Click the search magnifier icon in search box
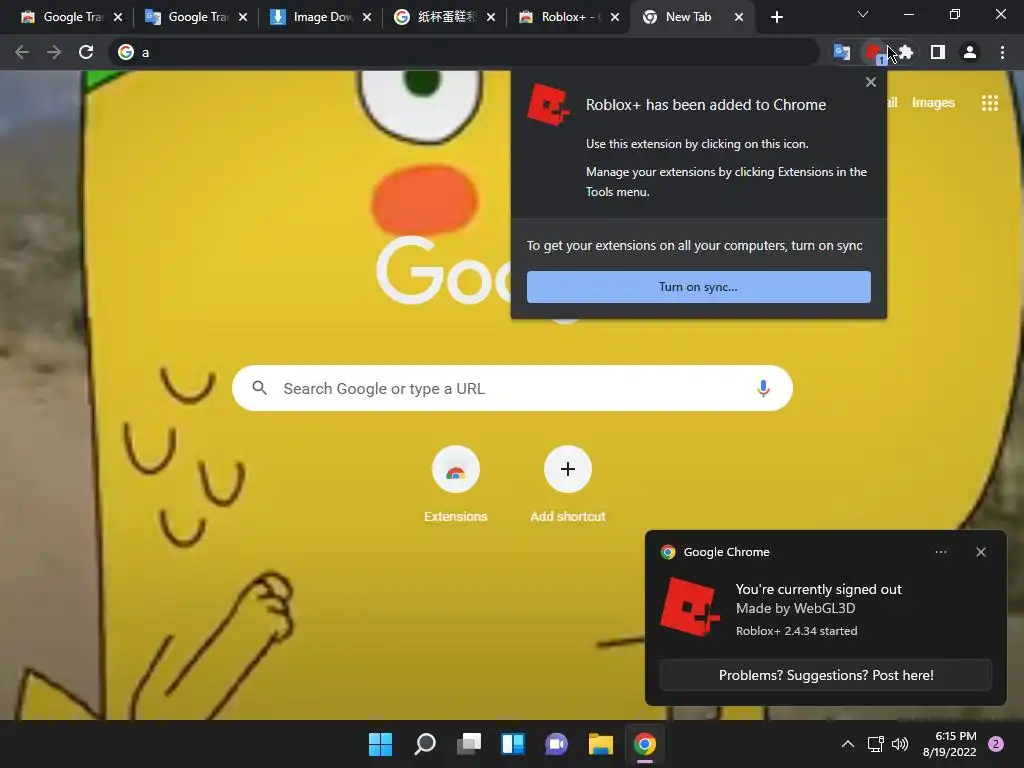This screenshot has width=1024, height=768. [x=259, y=388]
